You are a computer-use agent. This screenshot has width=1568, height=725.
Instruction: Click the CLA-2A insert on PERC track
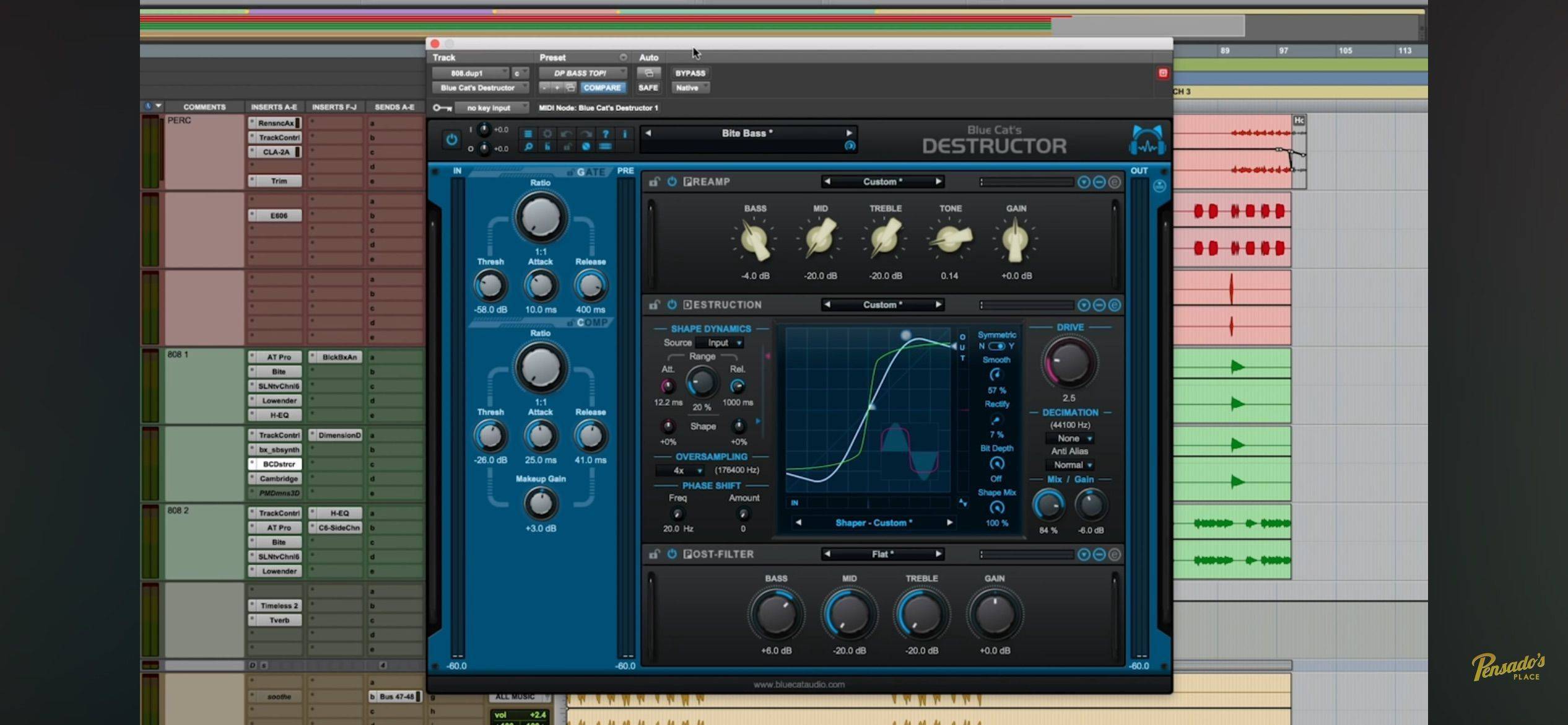click(x=276, y=152)
